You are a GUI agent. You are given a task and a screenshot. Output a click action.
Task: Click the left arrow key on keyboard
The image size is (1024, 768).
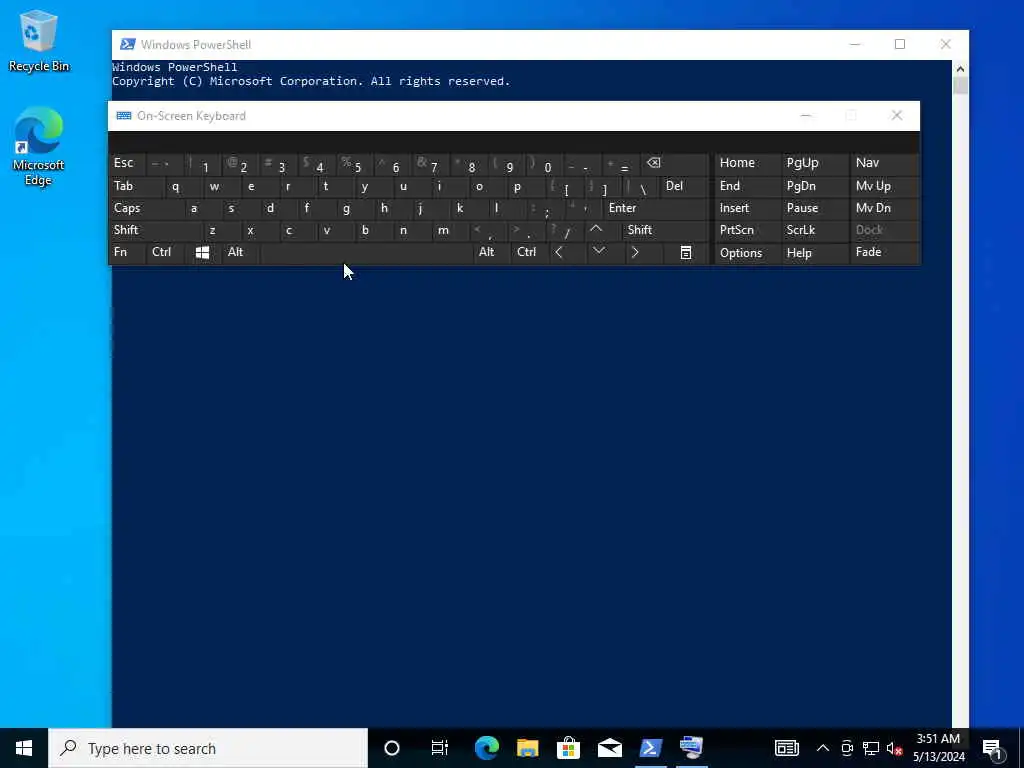pyautogui.click(x=559, y=253)
